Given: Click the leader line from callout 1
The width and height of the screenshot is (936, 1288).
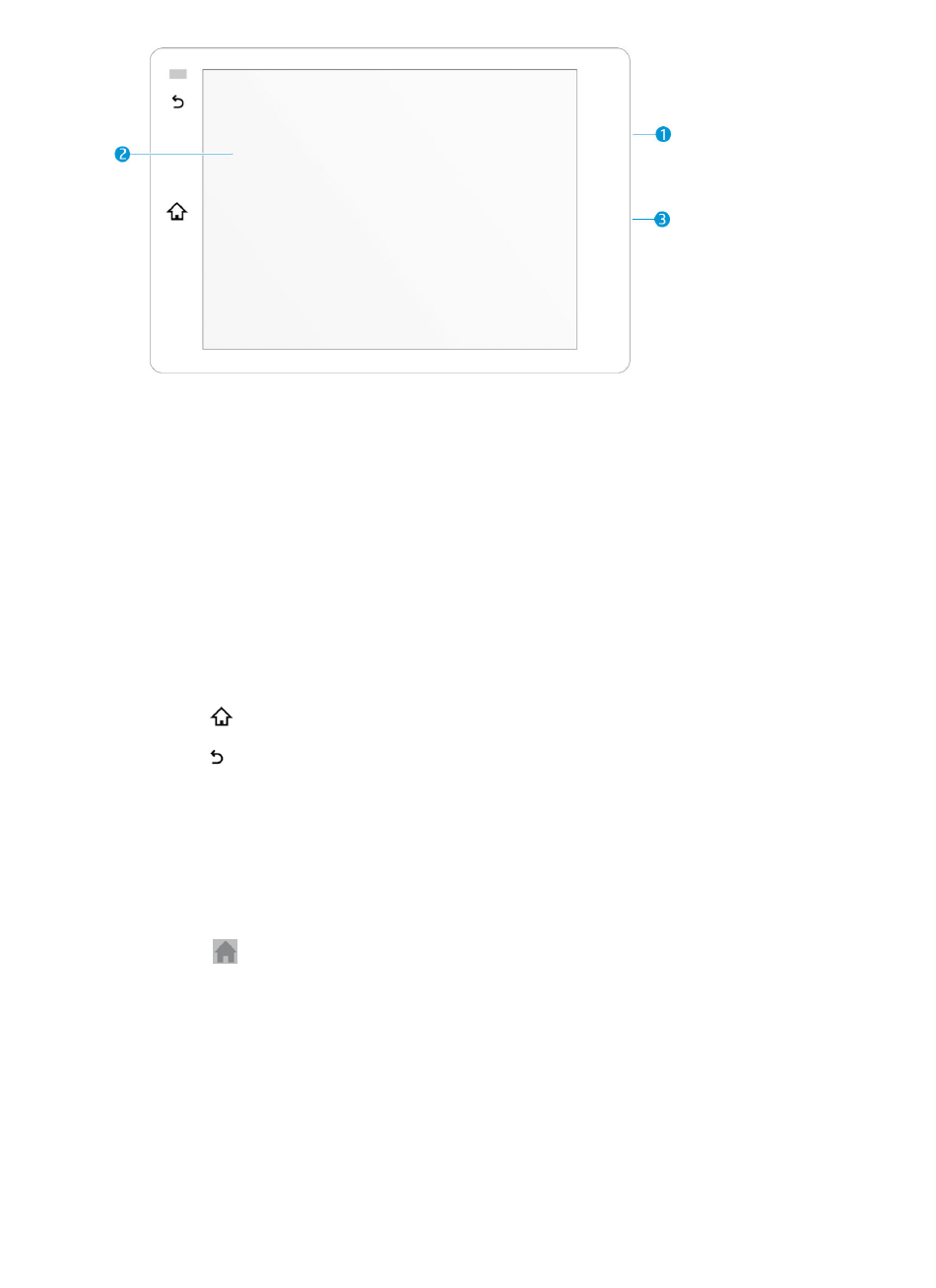Looking at the screenshot, I should coord(643,134).
